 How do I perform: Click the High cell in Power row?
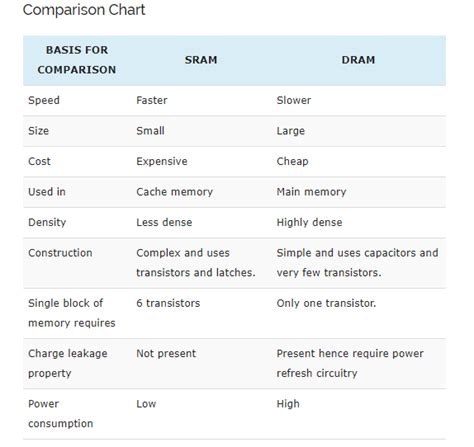288,404
